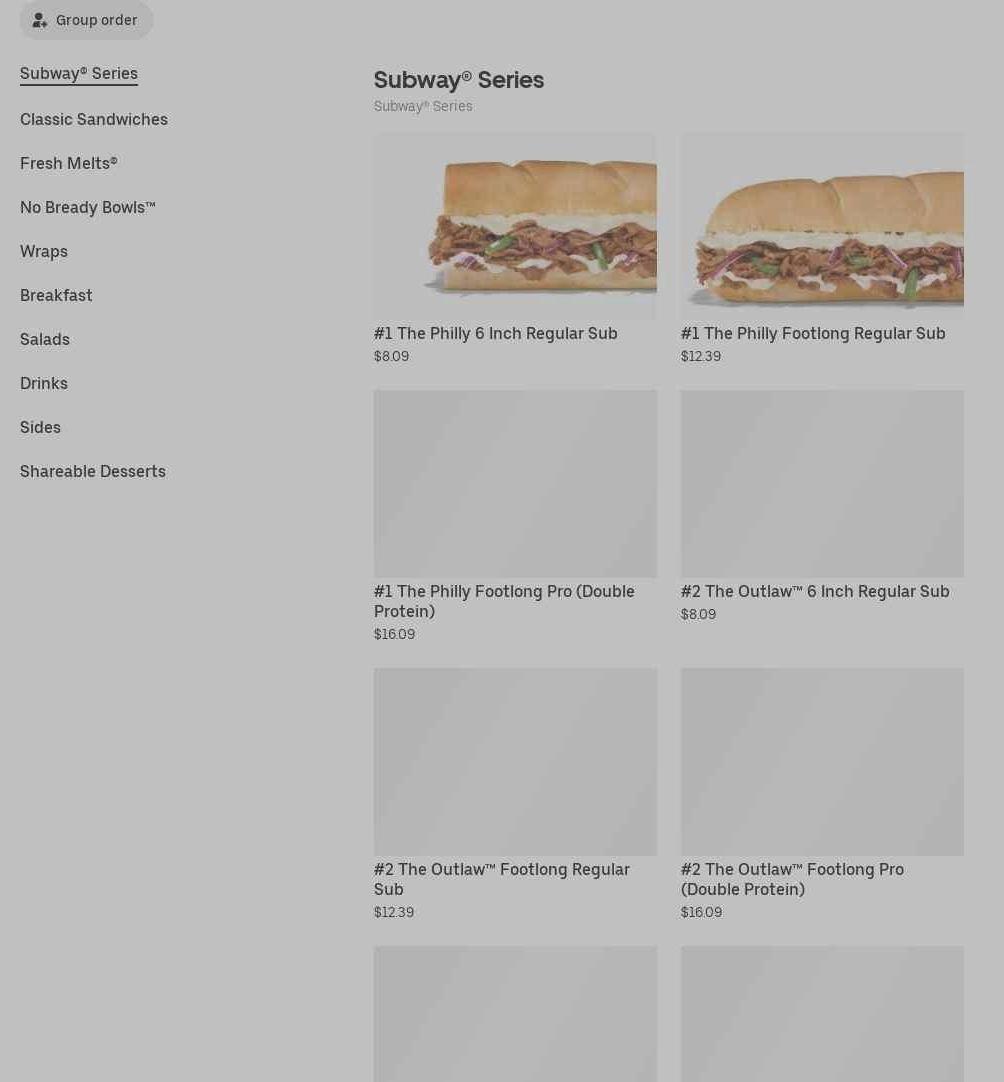Open the Drinks section

coord(43,383)
